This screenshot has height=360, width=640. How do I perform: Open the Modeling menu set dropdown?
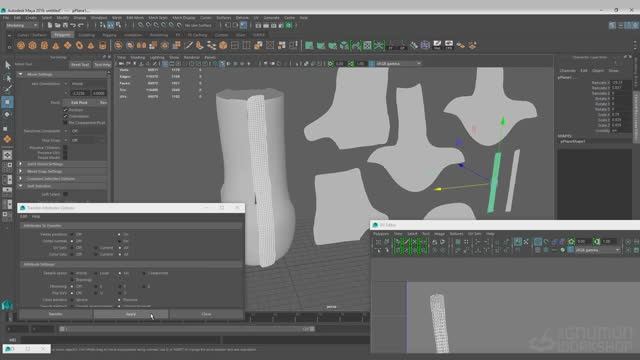click(22, 25)
